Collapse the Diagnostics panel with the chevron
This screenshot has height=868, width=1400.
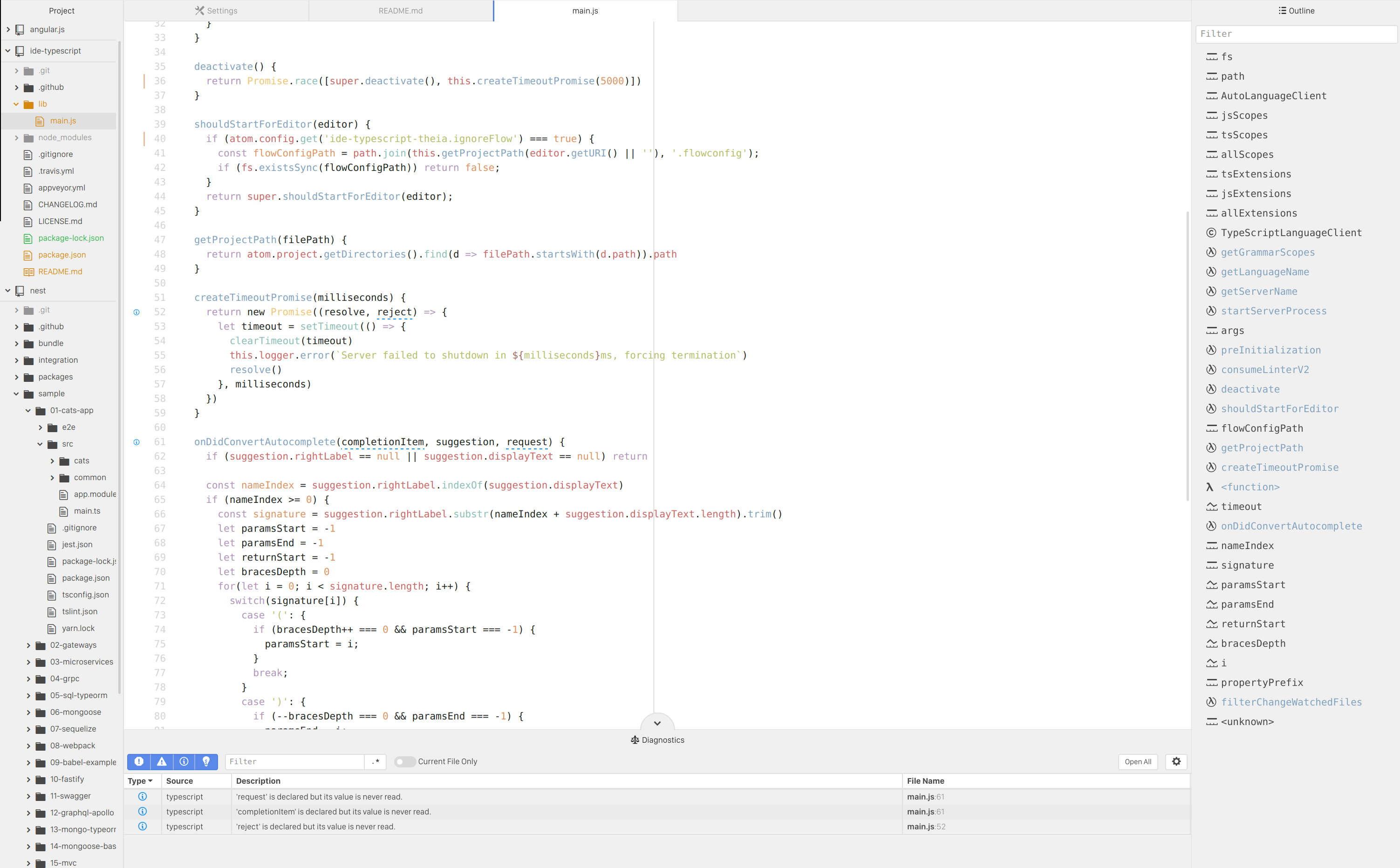(x=657, y=723)
